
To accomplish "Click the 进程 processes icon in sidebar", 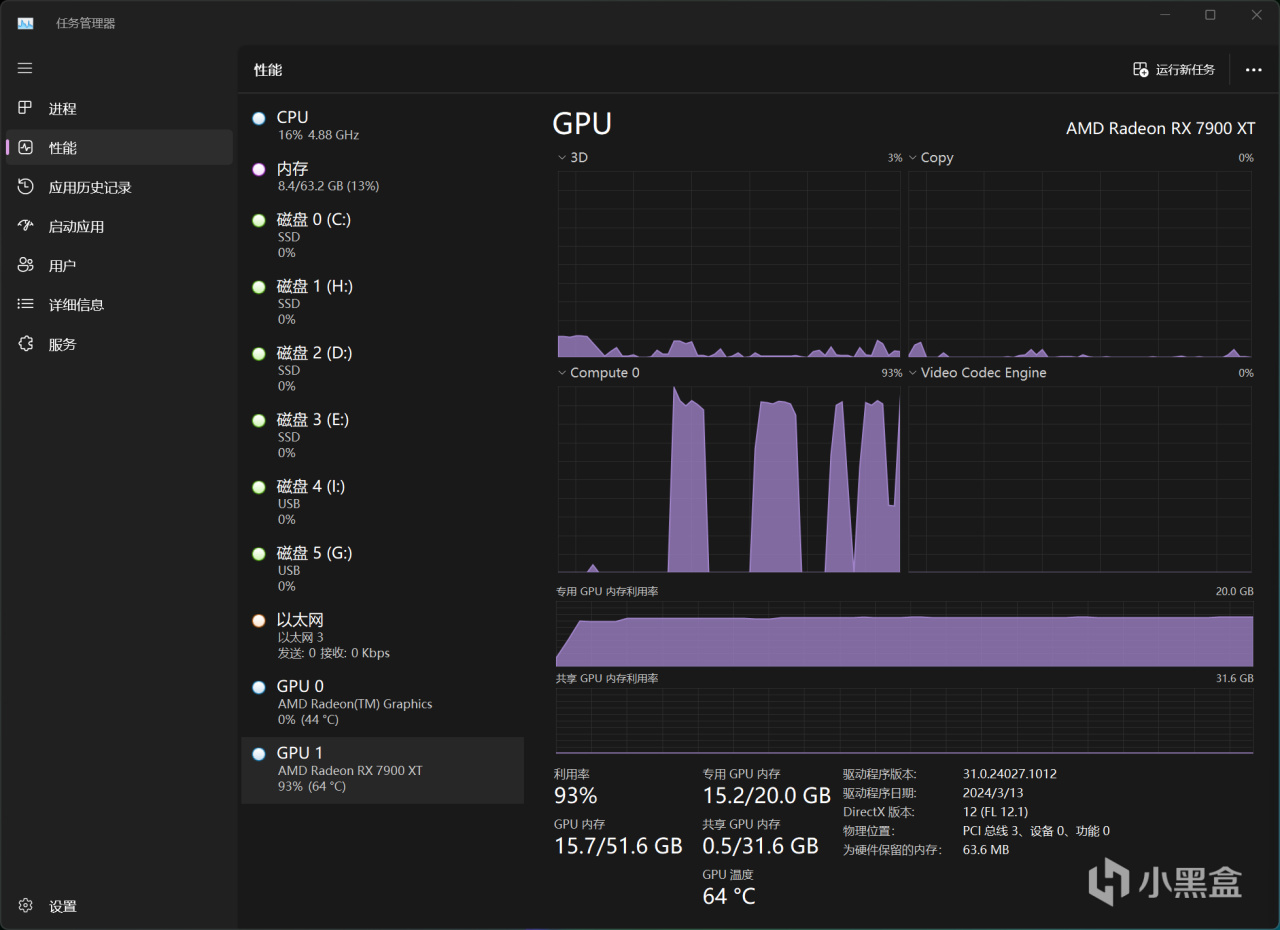I will (x=26, y=108).
